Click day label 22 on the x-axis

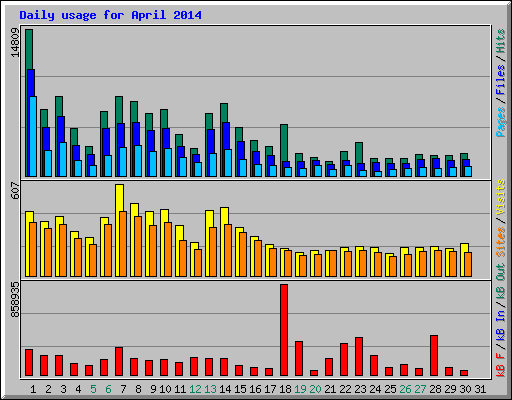tap(345, 389)
